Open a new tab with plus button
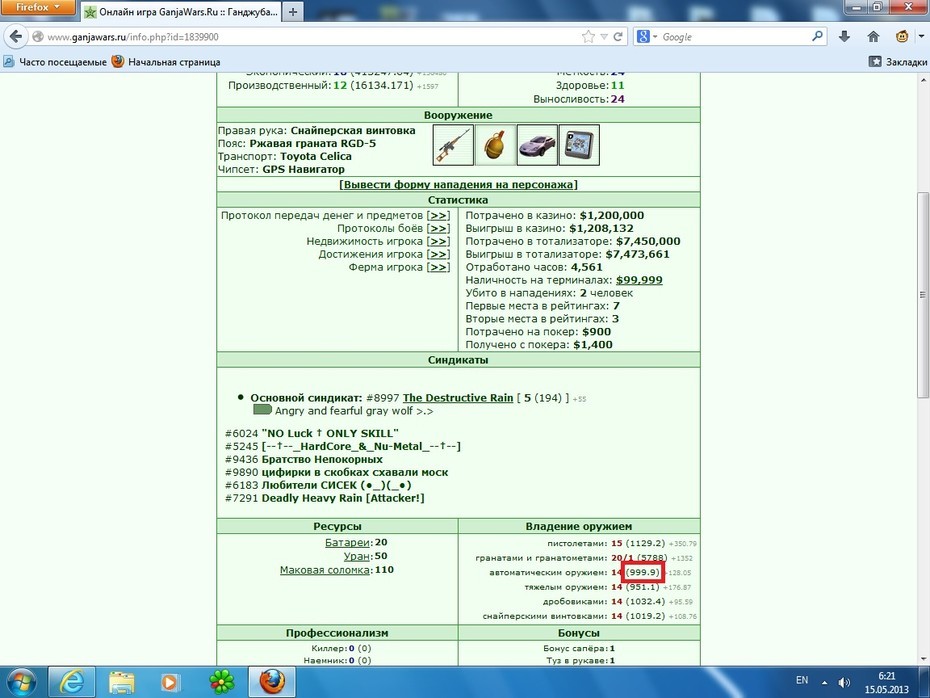 click(x=292, y=11)
